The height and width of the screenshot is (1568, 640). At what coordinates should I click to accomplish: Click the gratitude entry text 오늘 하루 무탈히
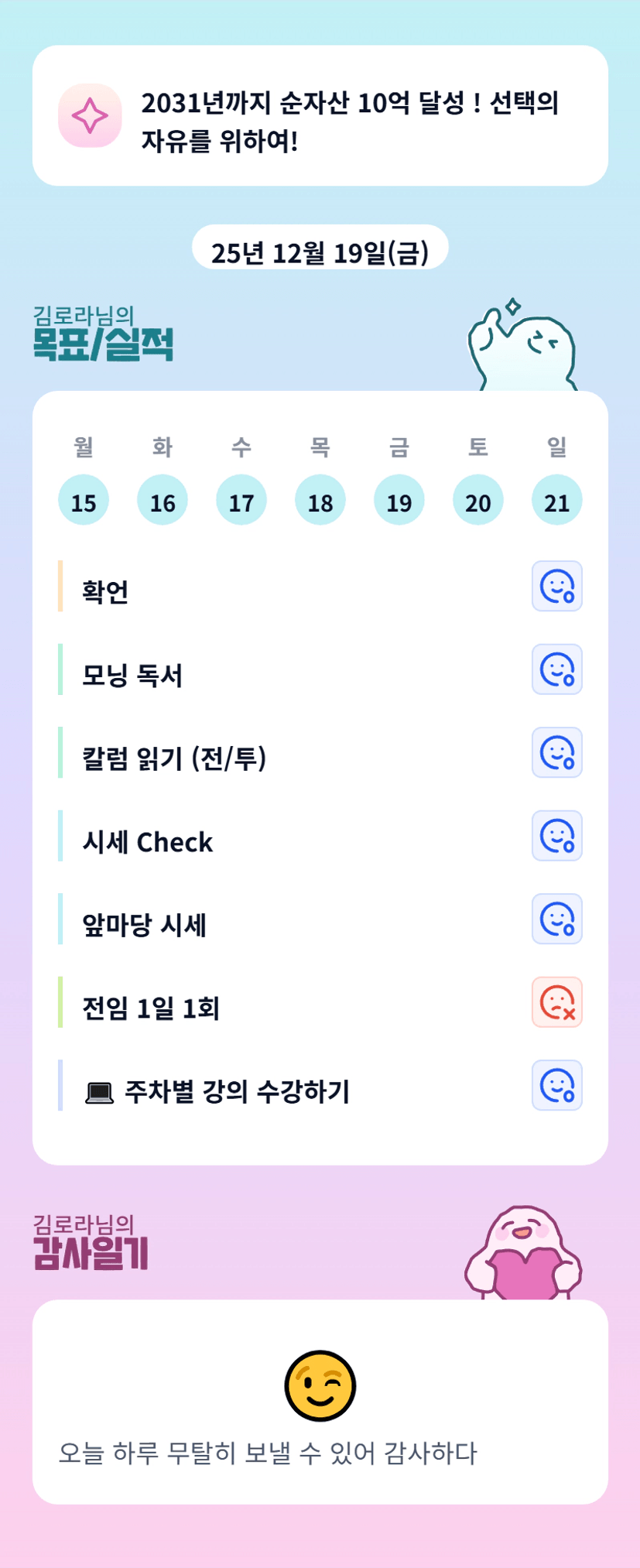click(x=268, y=1453)
